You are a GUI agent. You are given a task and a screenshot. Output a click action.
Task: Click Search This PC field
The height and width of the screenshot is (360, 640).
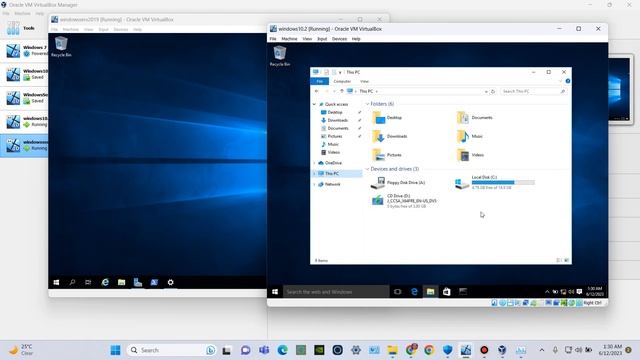pyautogui.click(x=534, y=91)
